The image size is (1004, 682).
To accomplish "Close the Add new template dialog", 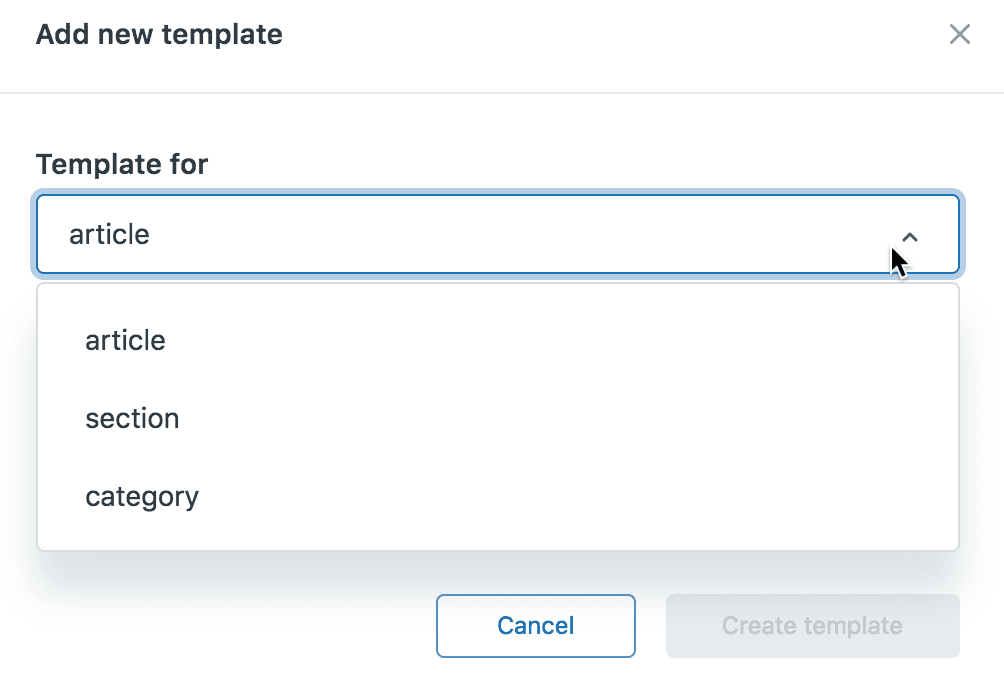I will tap(959, 33).
